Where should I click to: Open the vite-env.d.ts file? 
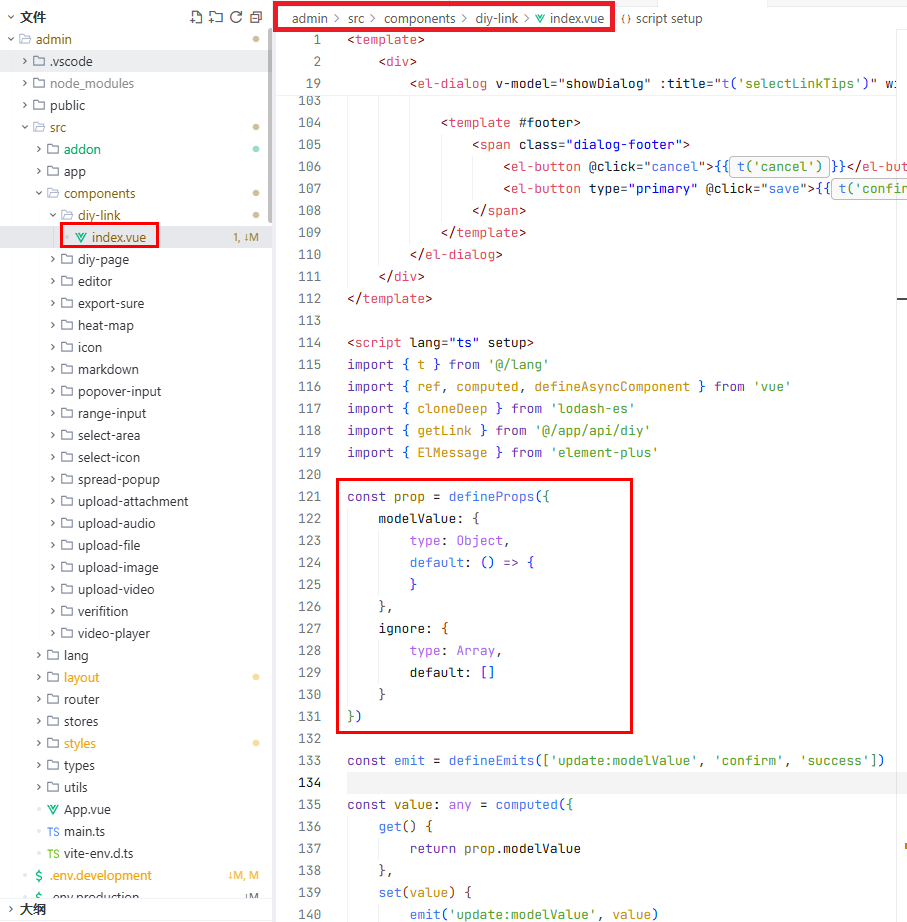98,853
